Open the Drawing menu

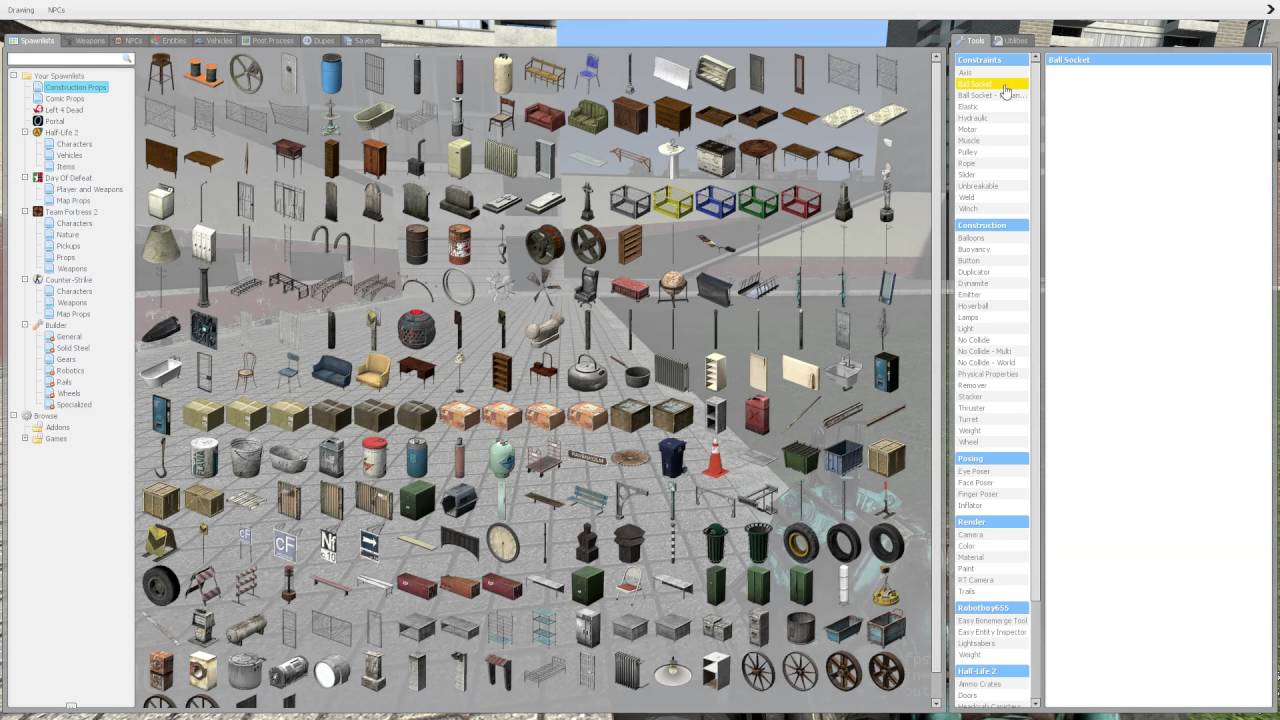point(20,10)
